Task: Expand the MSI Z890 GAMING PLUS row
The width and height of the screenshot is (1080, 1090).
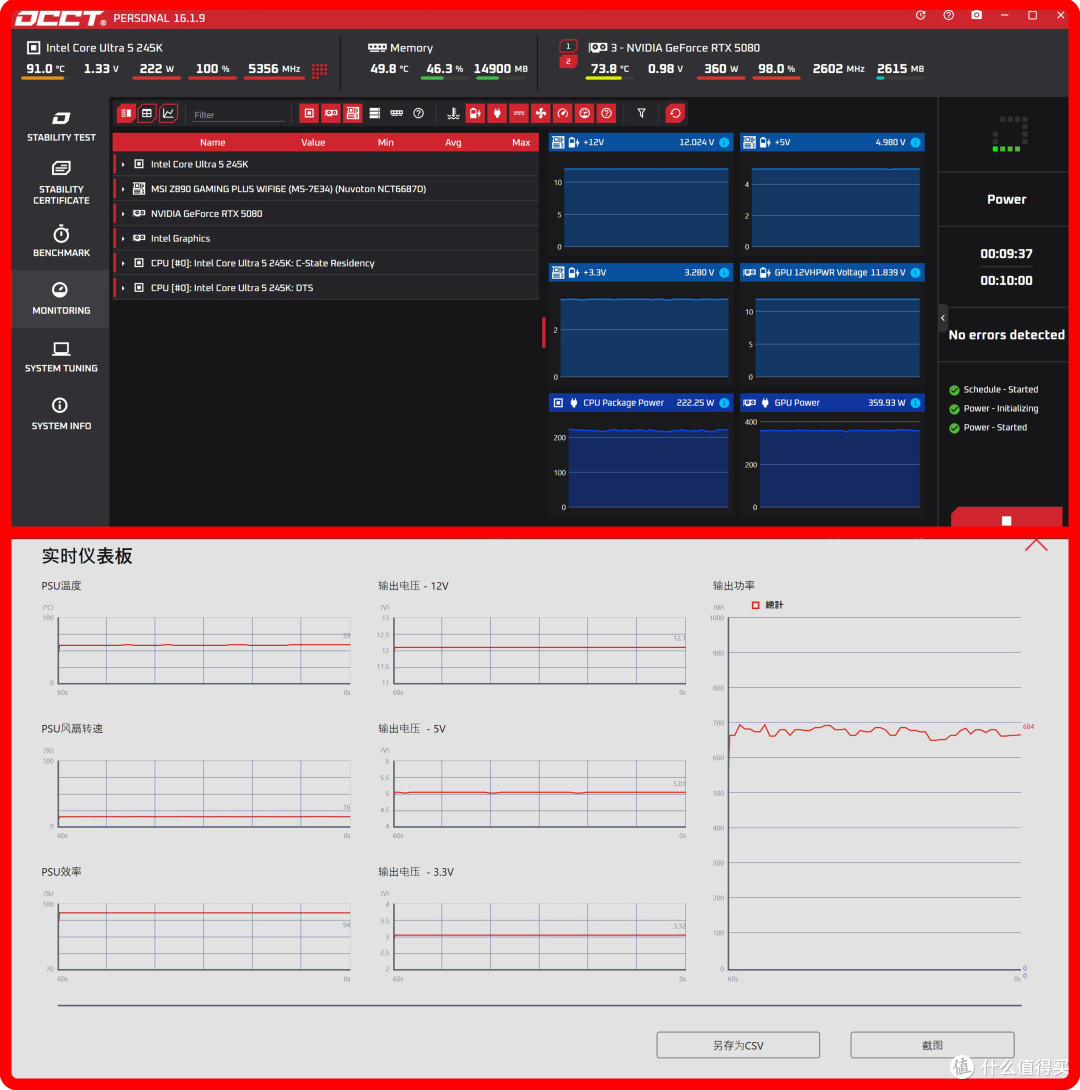Action: coord(123,189)
